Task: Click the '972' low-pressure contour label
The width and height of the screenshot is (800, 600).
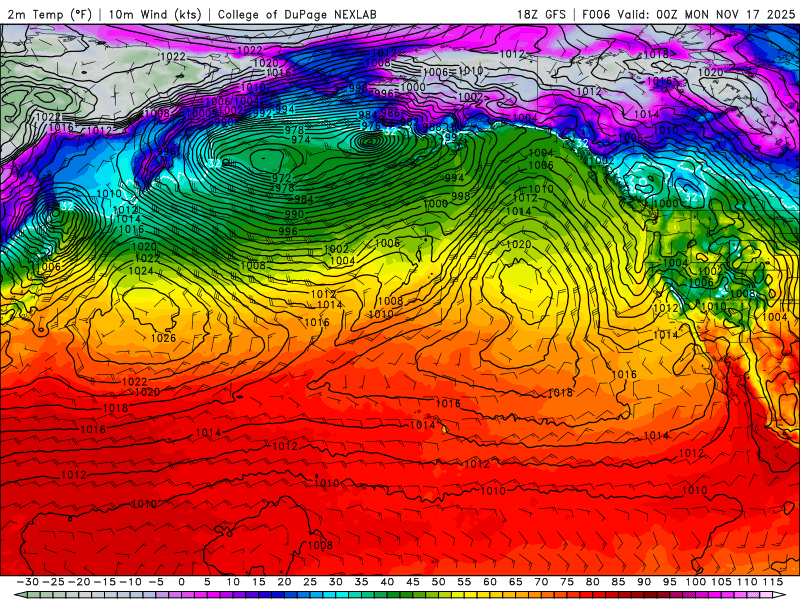Action: pos(281,179)
